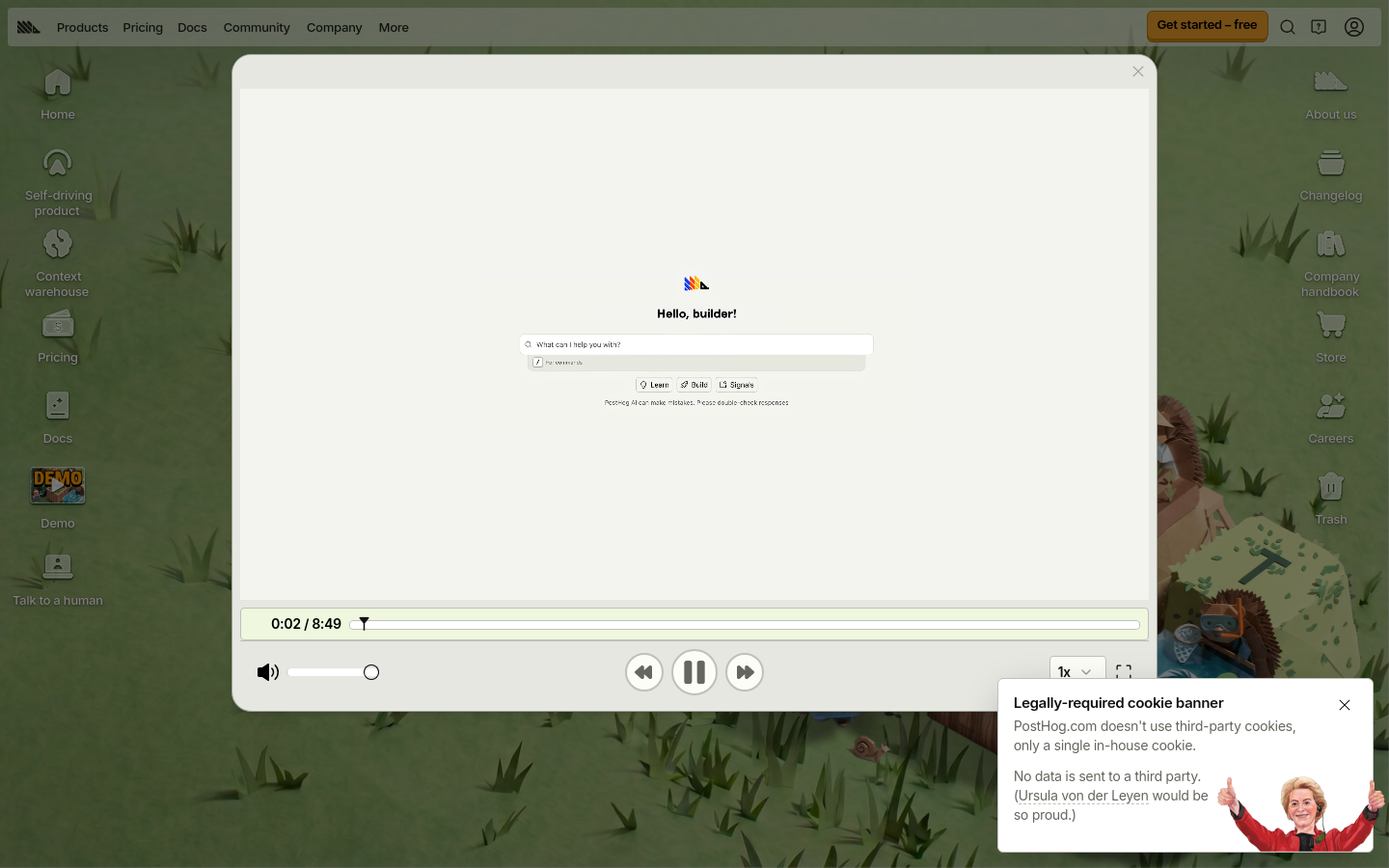Rewind the demo video

[x=644, y=672]
